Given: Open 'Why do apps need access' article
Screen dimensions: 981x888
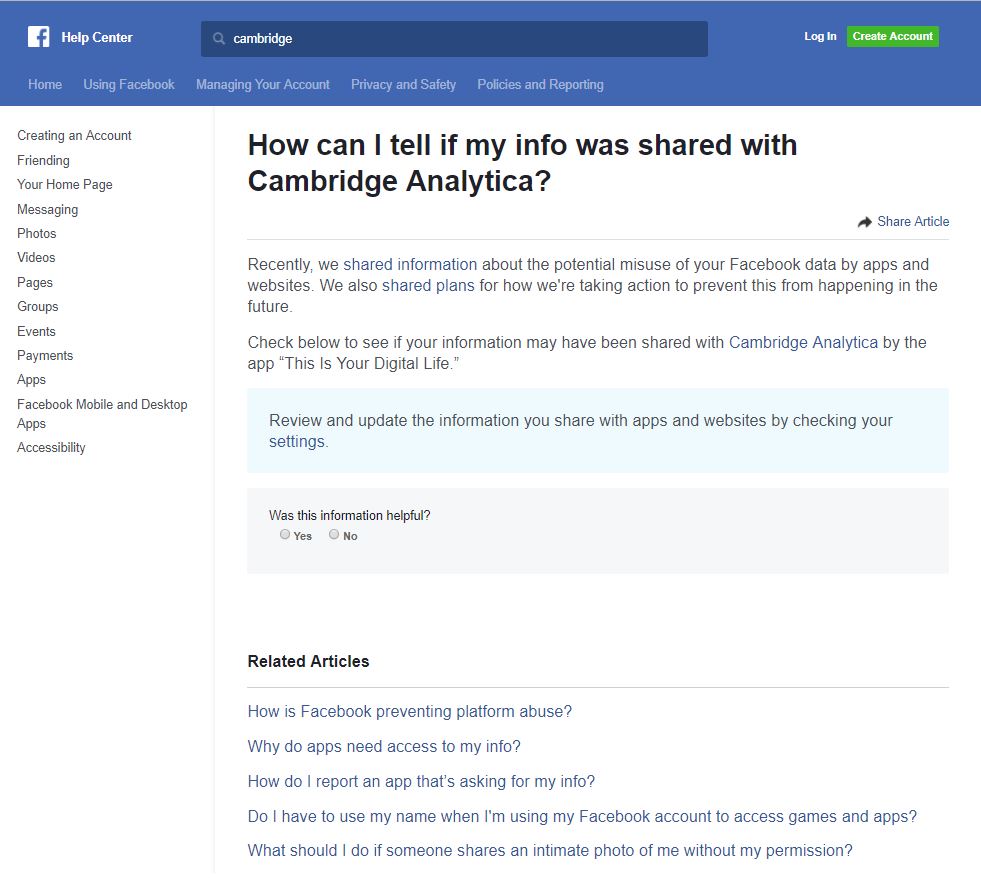Looking at the screenshot, I should (x=384, y=747).
